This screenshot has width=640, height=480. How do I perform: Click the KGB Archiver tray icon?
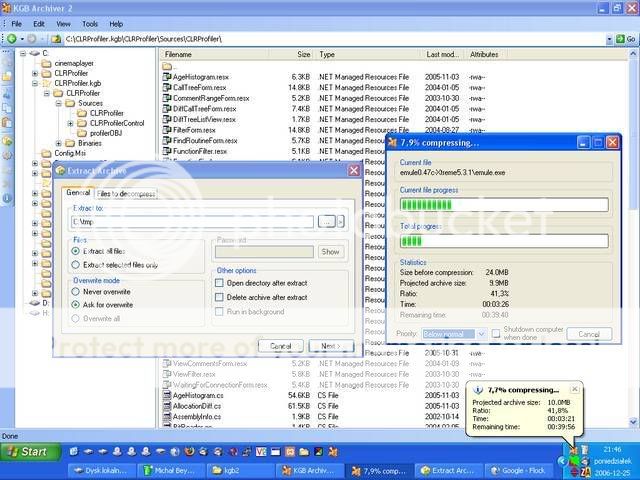pos(574,450)
